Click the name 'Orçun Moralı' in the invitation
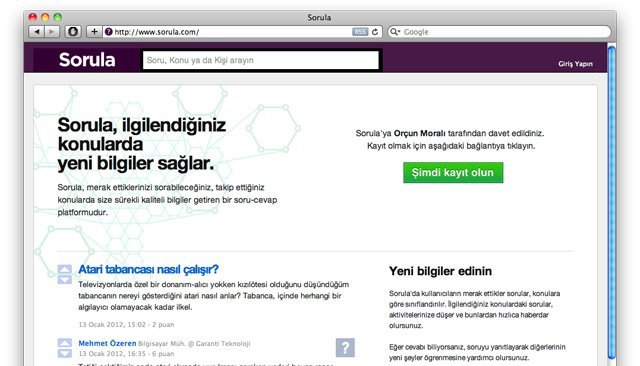This screenshot has height=366, width=640. pyautogui.click(x=420, y=133)
